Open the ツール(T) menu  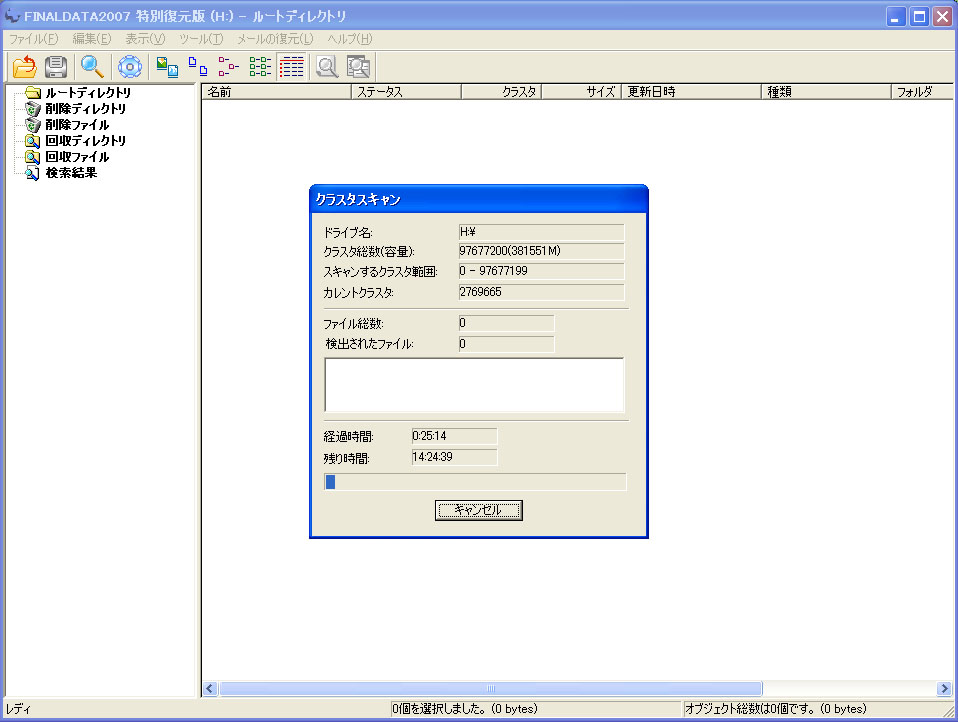201,39
